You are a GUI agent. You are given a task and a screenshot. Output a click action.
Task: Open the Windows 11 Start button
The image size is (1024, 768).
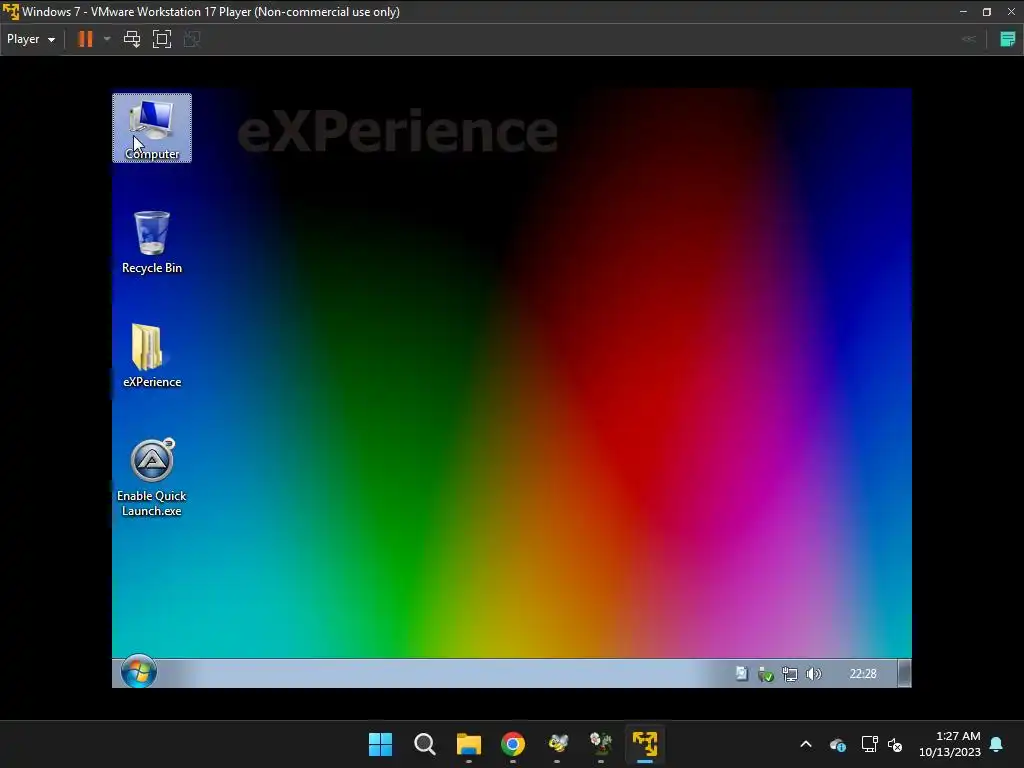[380, 744]
